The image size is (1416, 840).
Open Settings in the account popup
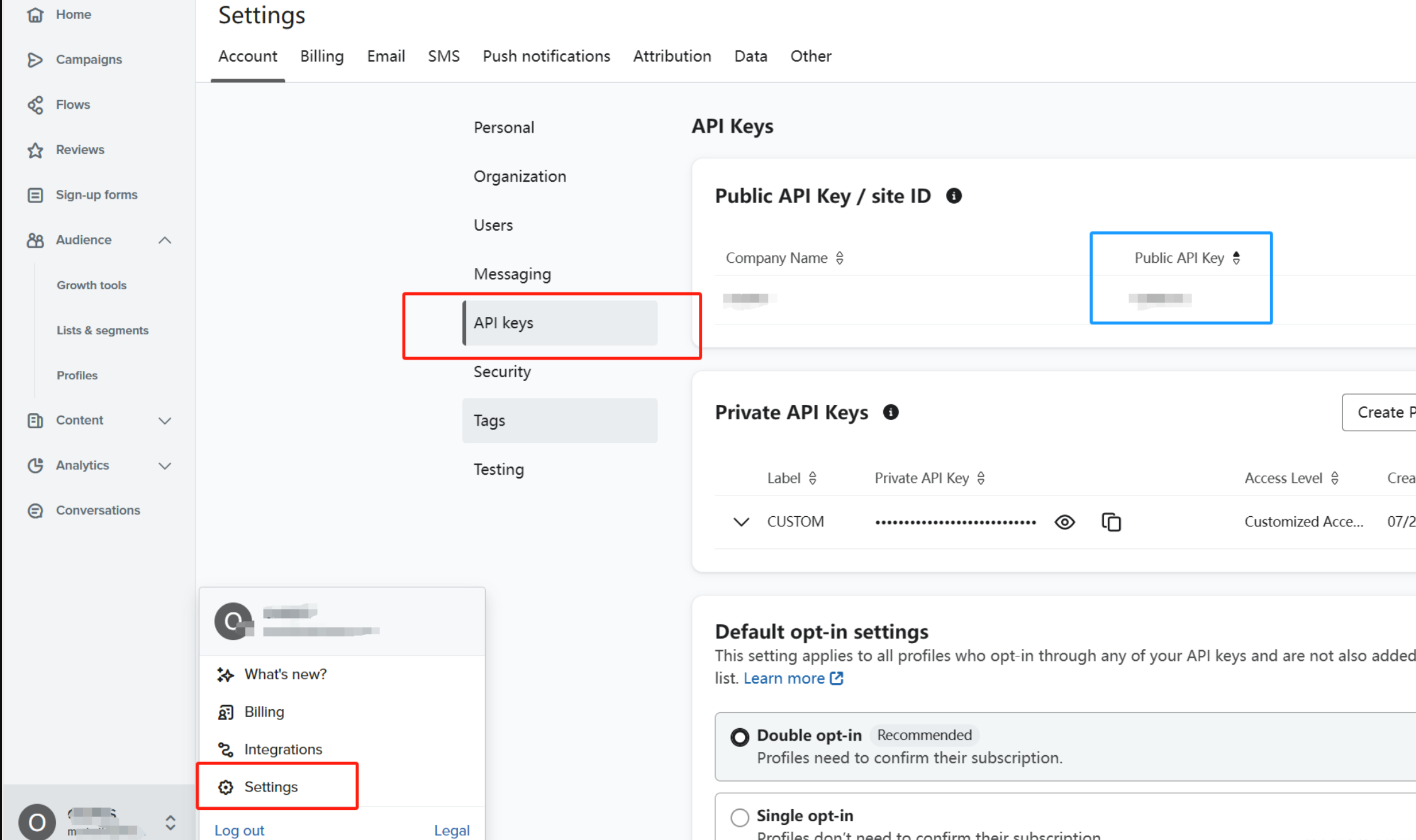pyautogui.click(x=270, y=787)
